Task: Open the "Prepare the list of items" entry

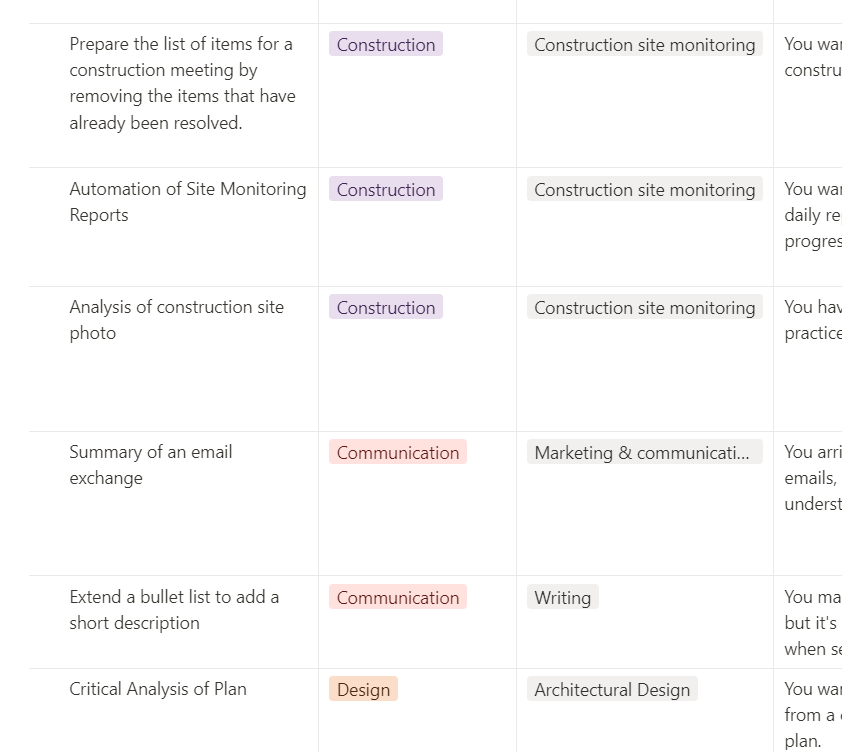Action: point(181,83)
